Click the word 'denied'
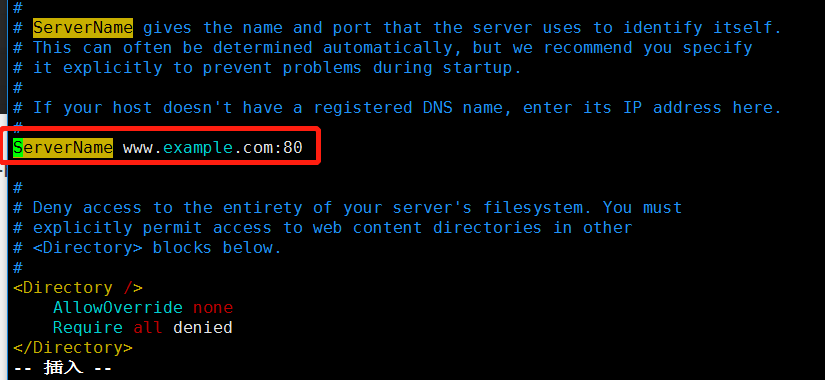Screen dimensions: 825x380 203,328
